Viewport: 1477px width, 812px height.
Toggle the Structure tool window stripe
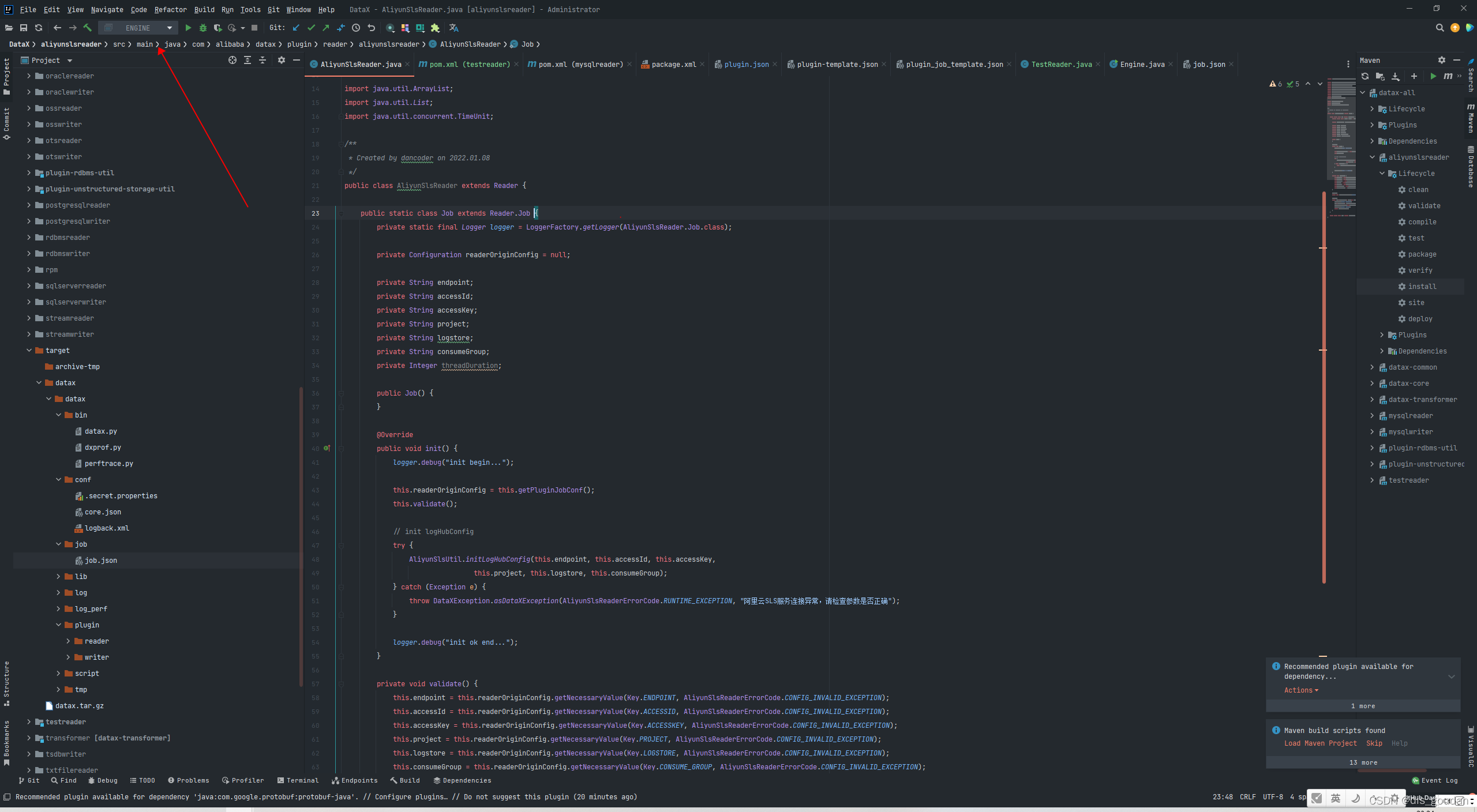point(6,683)
